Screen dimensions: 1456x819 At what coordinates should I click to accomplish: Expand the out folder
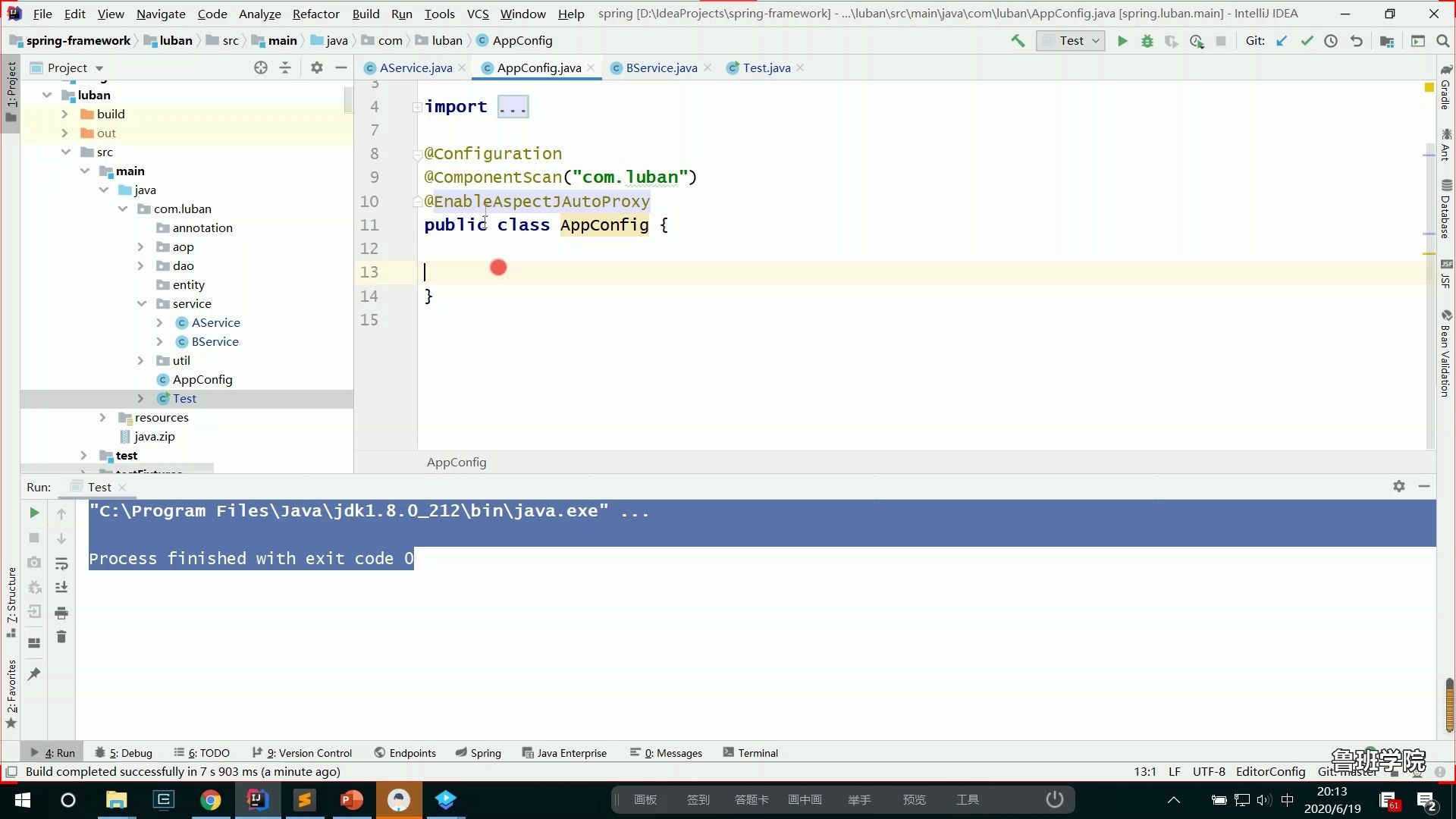(x=64, y=133)
